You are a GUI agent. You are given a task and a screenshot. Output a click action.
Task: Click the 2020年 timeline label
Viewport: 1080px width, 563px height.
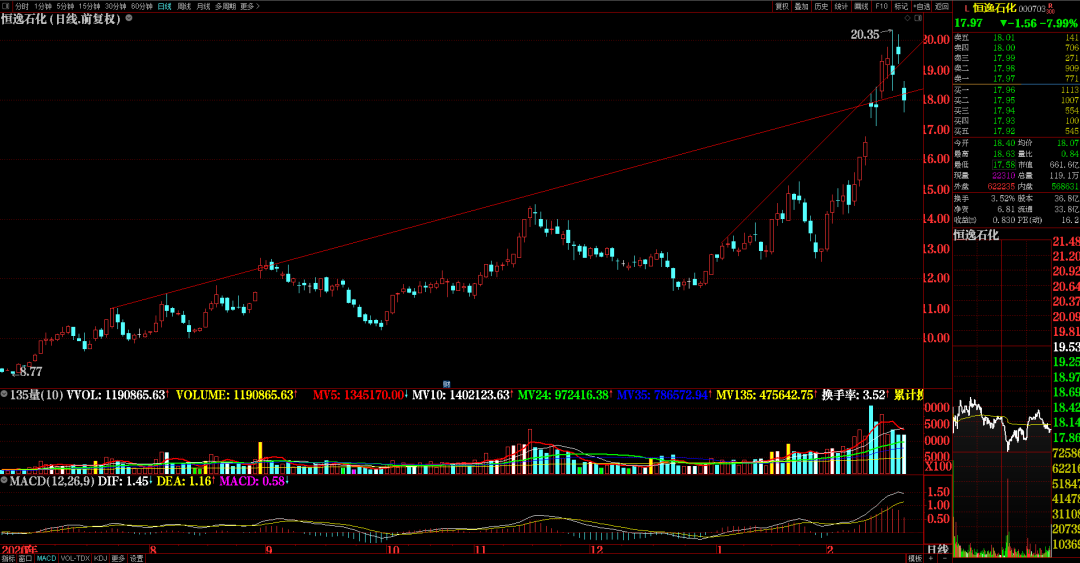19,550
